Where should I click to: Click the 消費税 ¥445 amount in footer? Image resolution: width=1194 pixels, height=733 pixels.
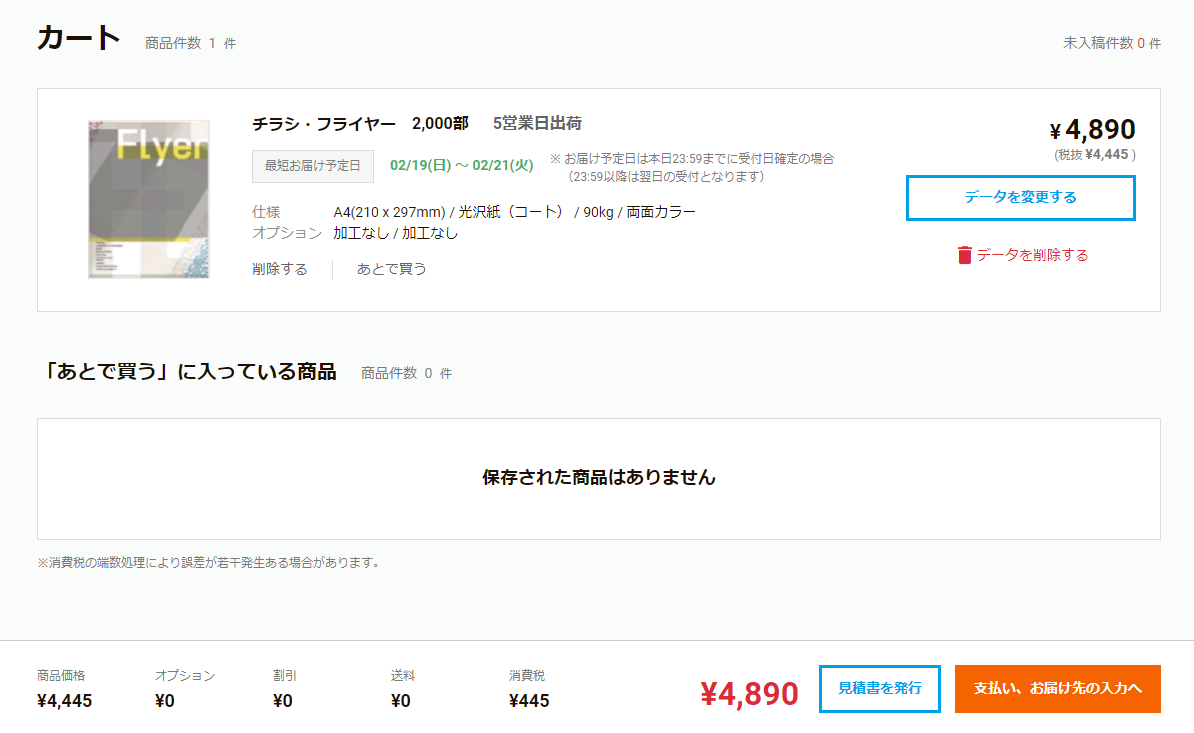pos(529,701)
